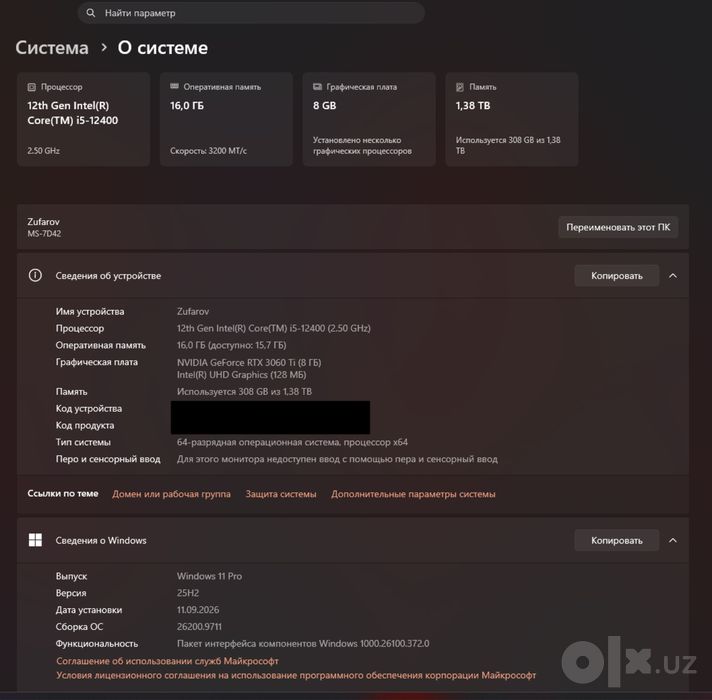Screen dimensions: 712x700
Task: Click the Windows logo icon
Action: [x=35, y=540]
